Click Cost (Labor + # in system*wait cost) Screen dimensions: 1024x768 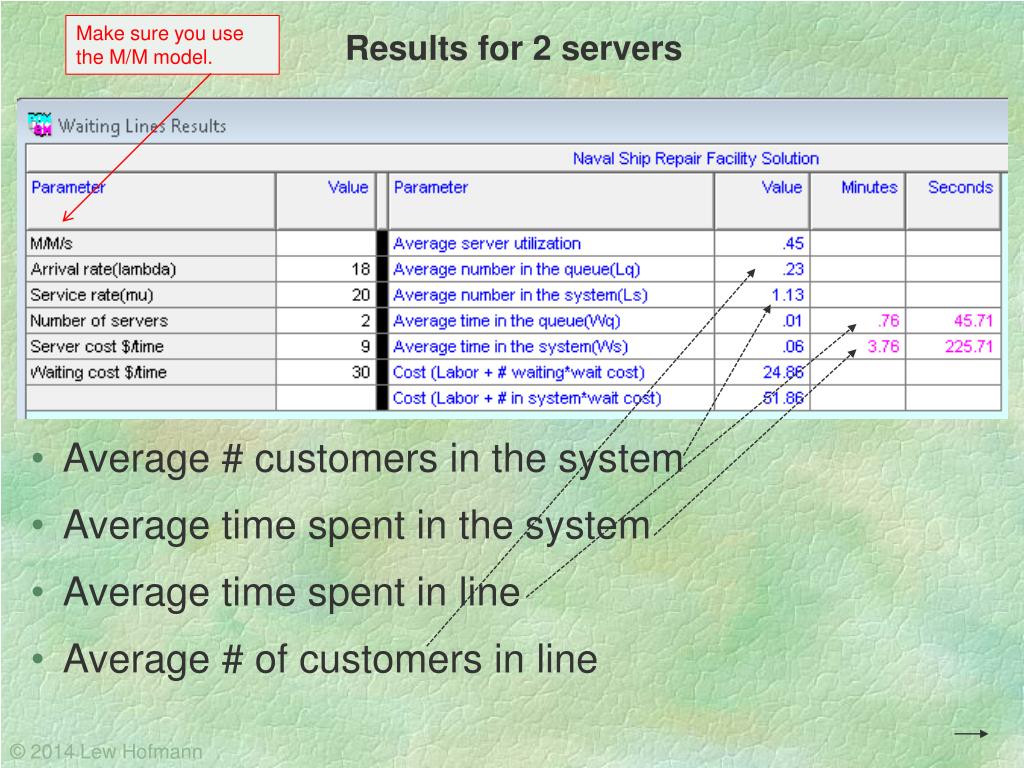point(527,398)
